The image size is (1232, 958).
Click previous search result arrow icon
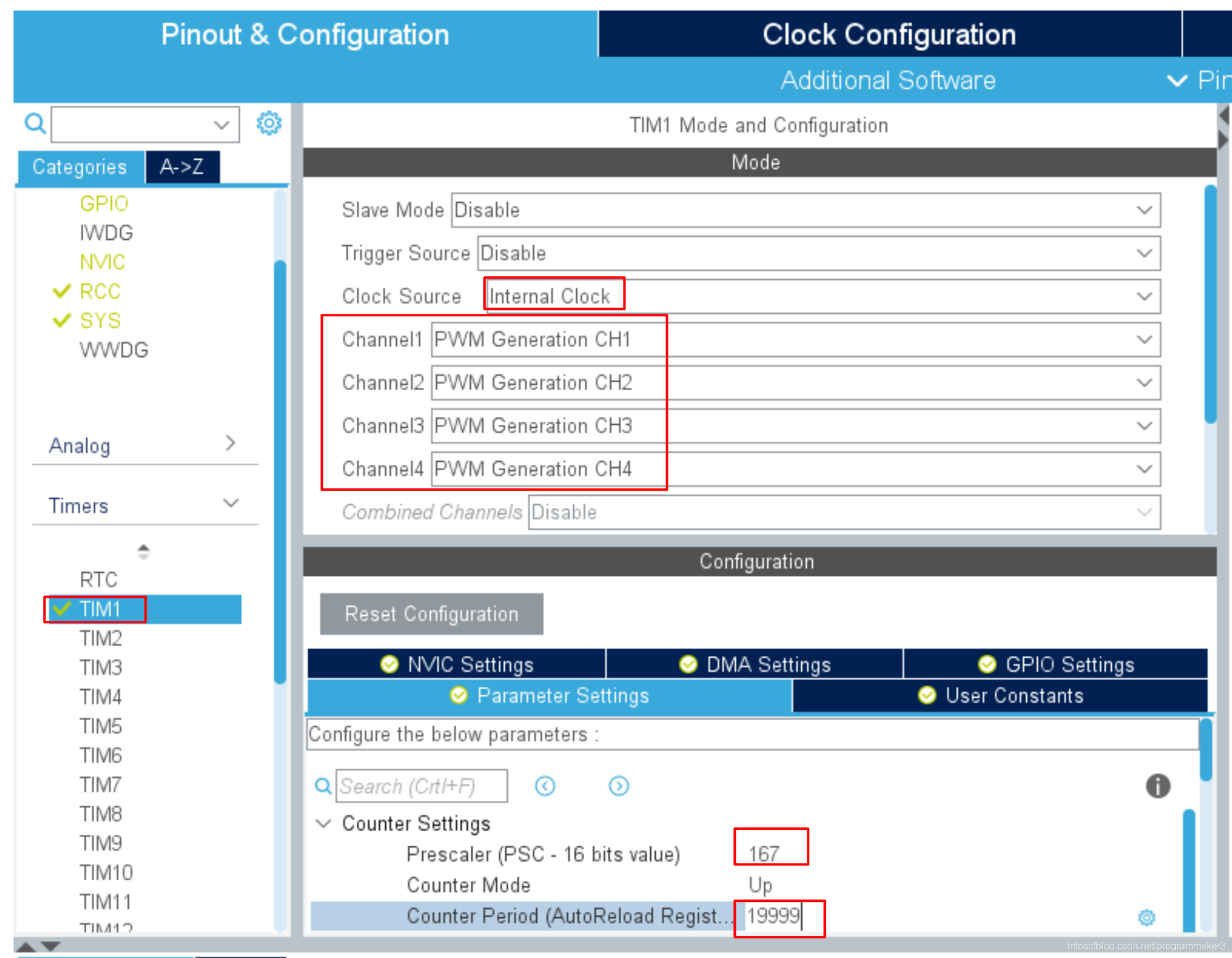(545, 786)
